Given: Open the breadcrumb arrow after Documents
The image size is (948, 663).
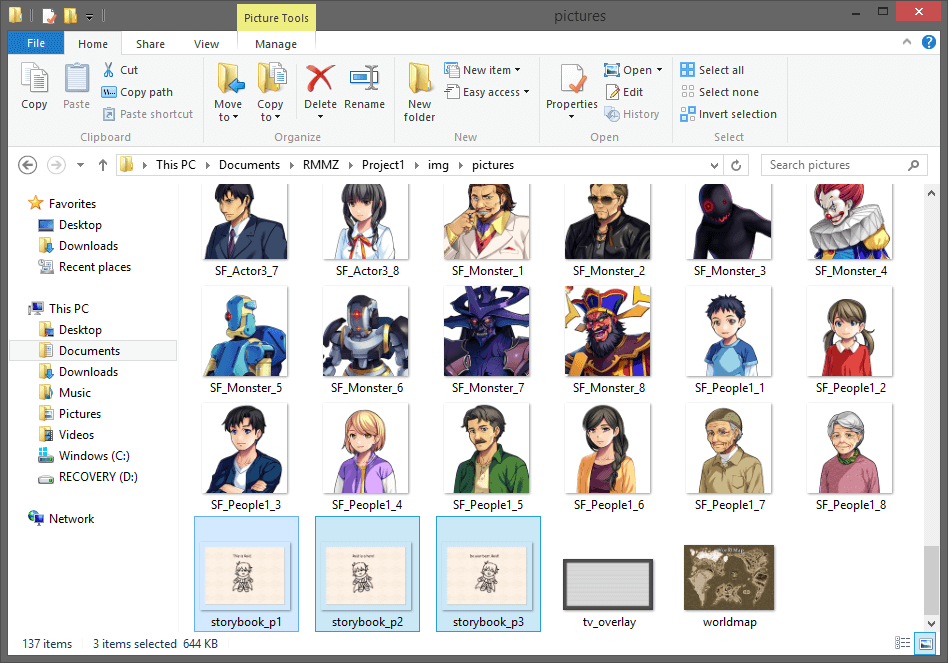Looking at the screenshot, I should tap(292, 164).
